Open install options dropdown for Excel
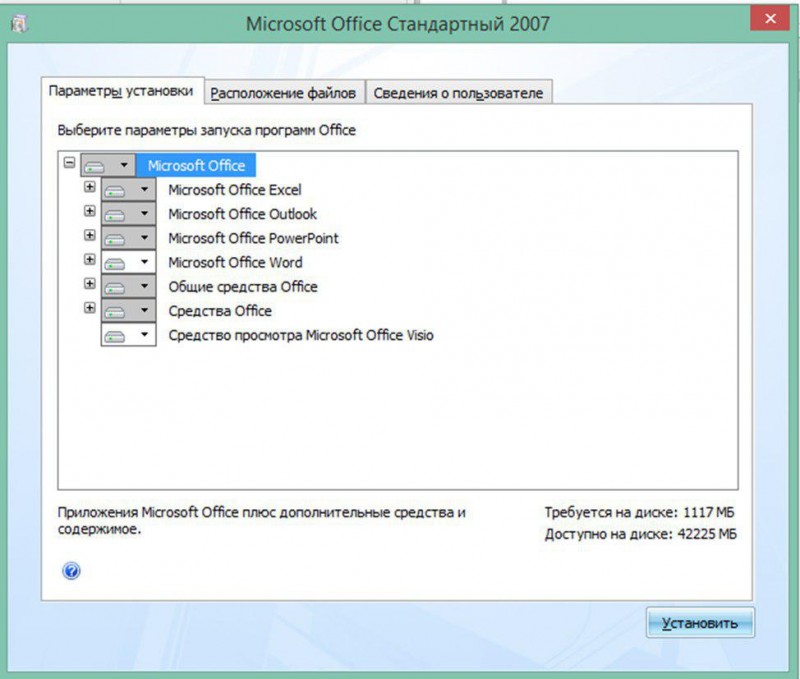 [x=129, y=190]
